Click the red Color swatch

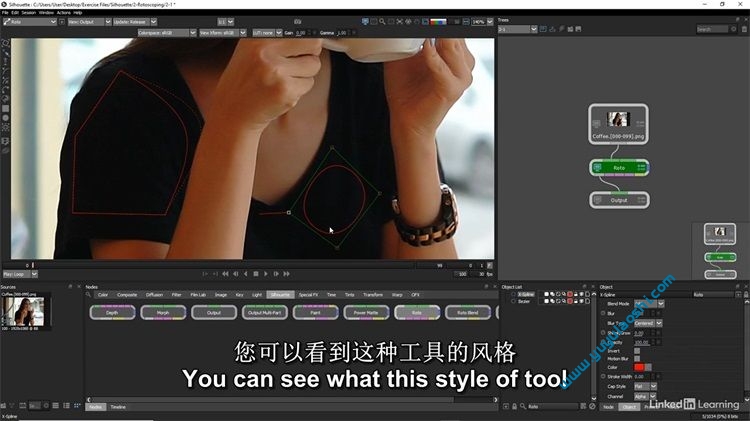[640, 367]
